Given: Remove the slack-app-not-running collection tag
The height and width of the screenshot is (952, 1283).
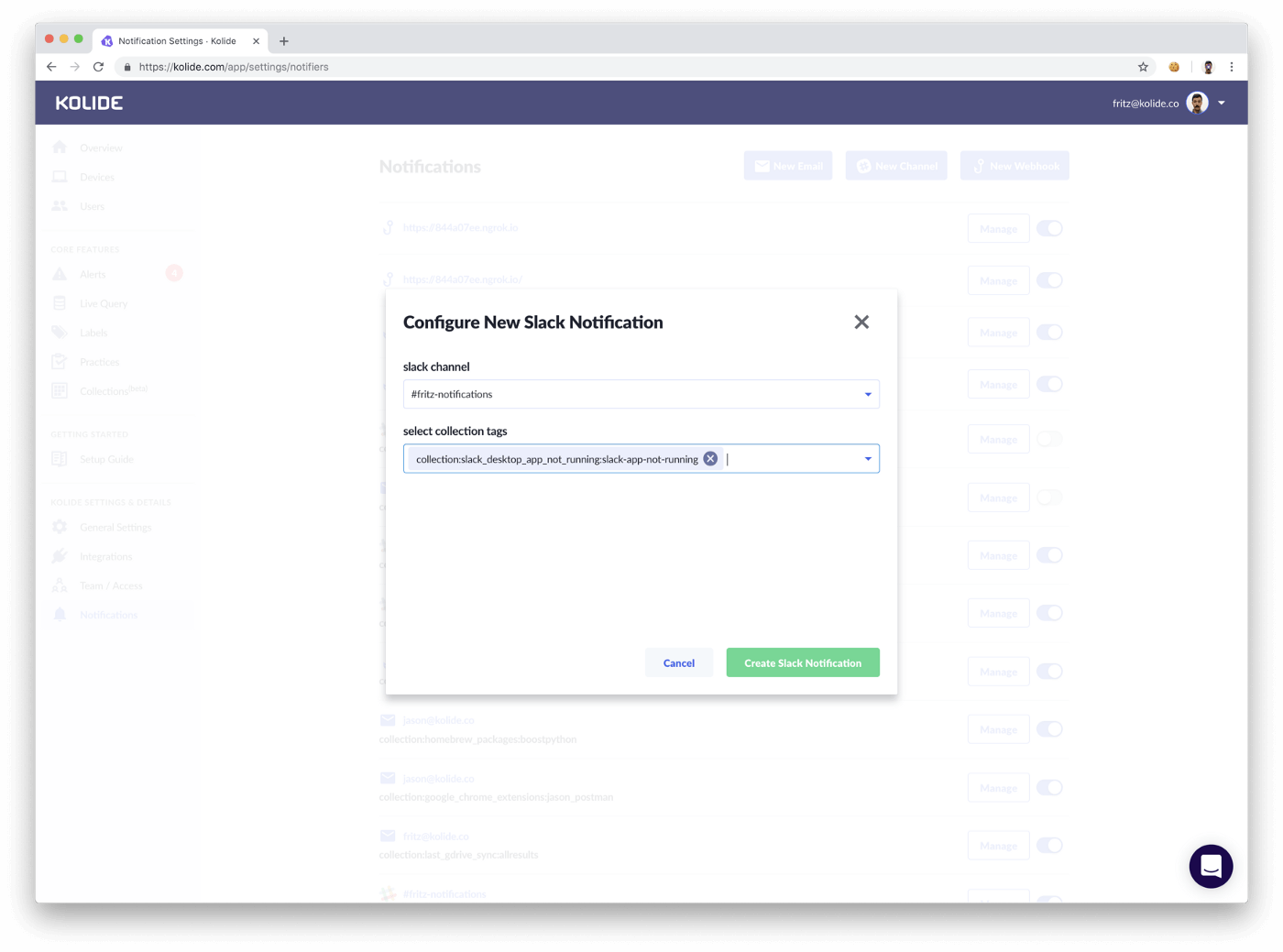Looking at the screenshot, I should point(709,458).
